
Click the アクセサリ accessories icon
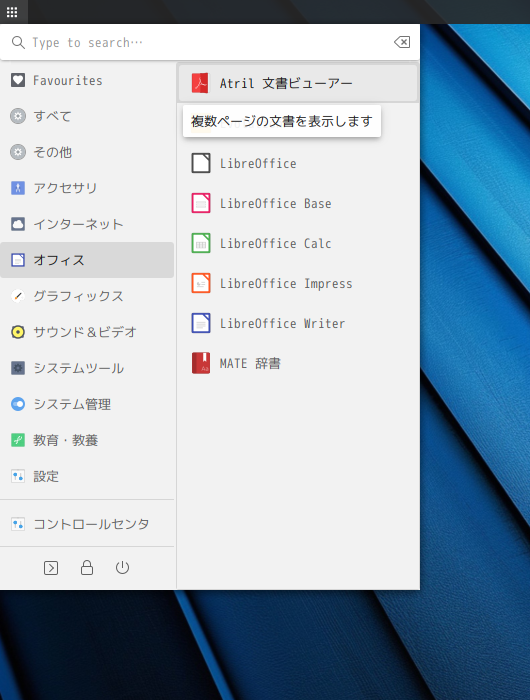(x=18, y=188)
